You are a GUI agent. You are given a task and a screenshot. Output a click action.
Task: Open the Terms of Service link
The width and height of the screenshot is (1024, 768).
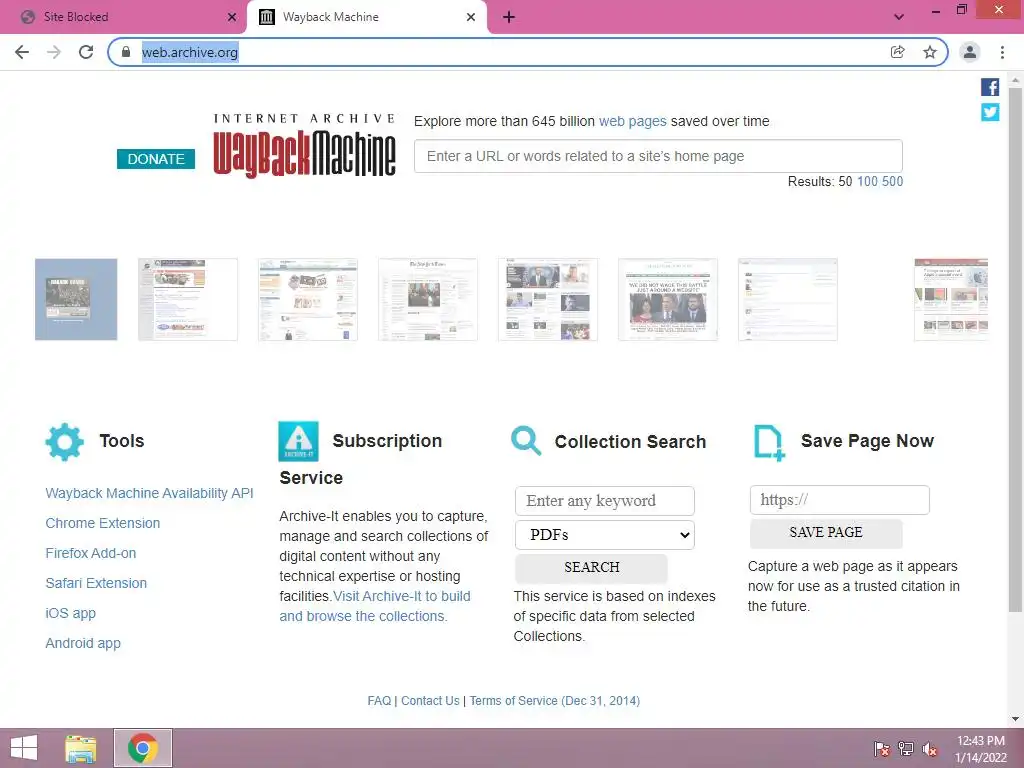554,701
